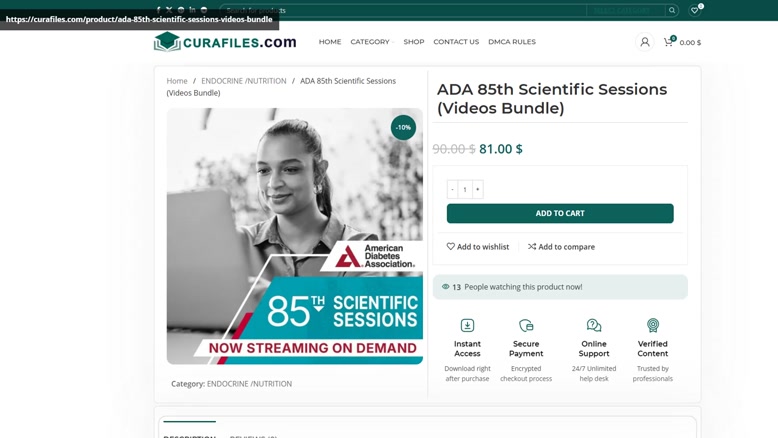Open the Select Category dropdown in search
This screenshot has width=778, height=438.
pos(626,10)
